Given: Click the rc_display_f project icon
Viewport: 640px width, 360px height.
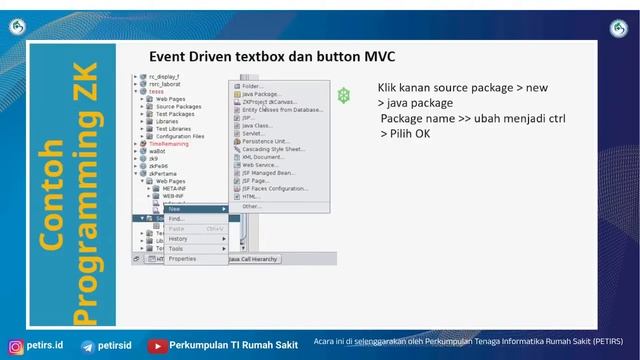Looking at the screenshot, I should pos(143,77).
